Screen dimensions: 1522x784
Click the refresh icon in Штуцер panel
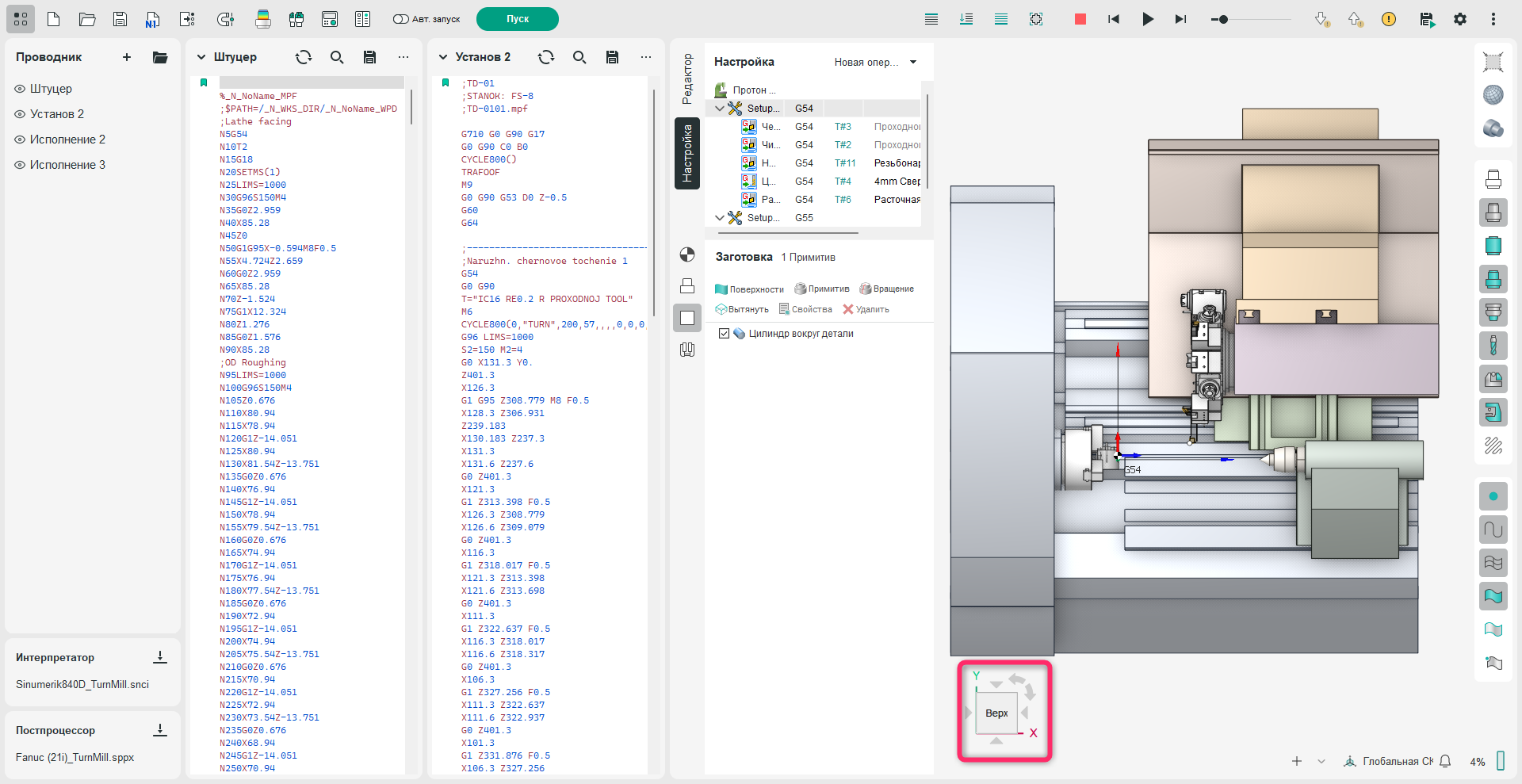(304, 57)
